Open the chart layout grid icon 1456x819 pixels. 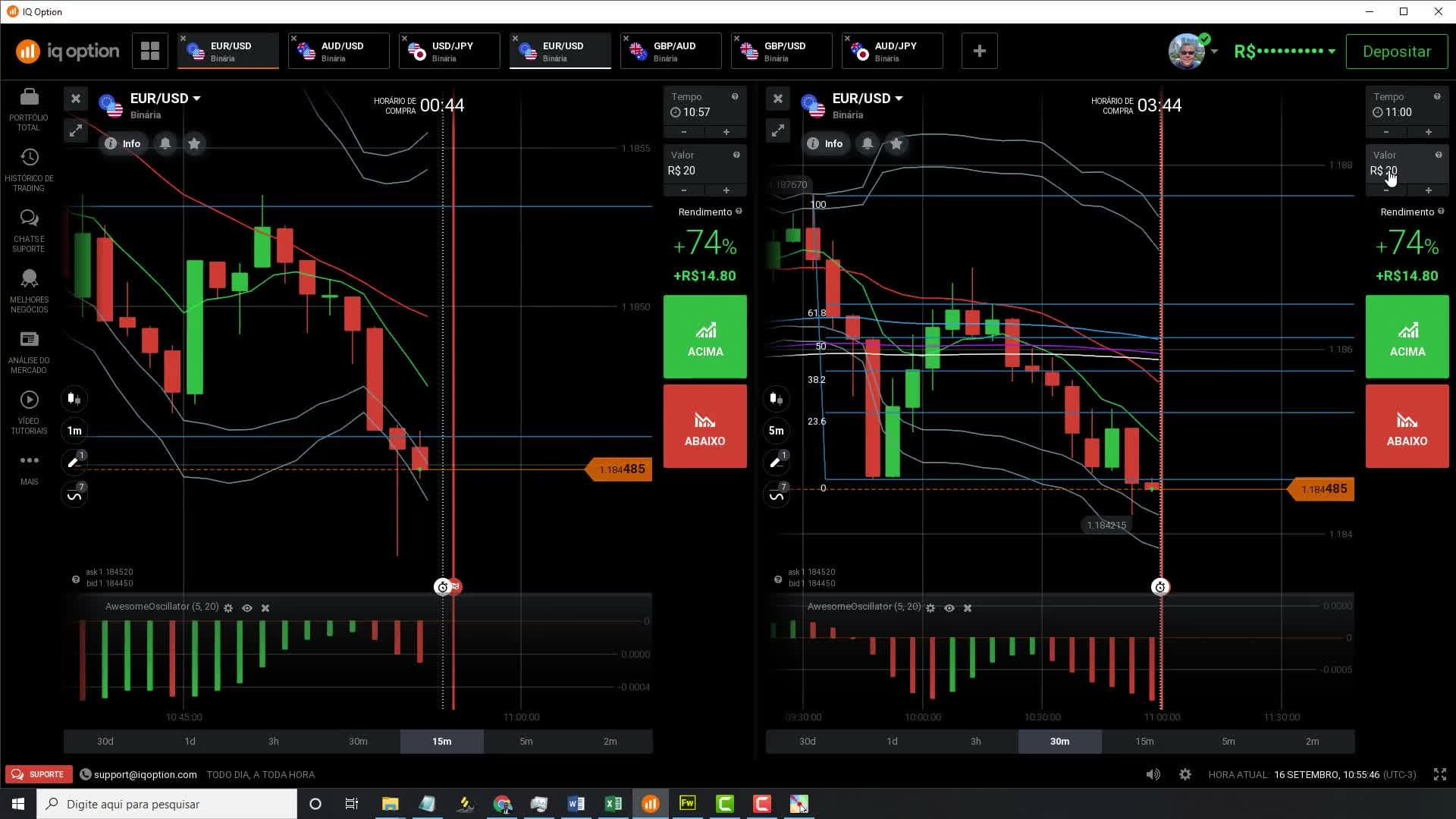[x=150, y=51]
